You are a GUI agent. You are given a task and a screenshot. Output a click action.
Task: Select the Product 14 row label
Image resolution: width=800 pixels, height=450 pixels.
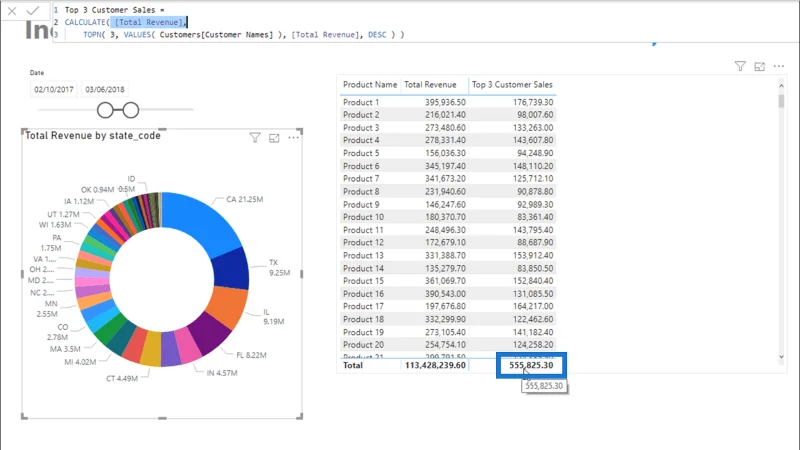[363, 268]
